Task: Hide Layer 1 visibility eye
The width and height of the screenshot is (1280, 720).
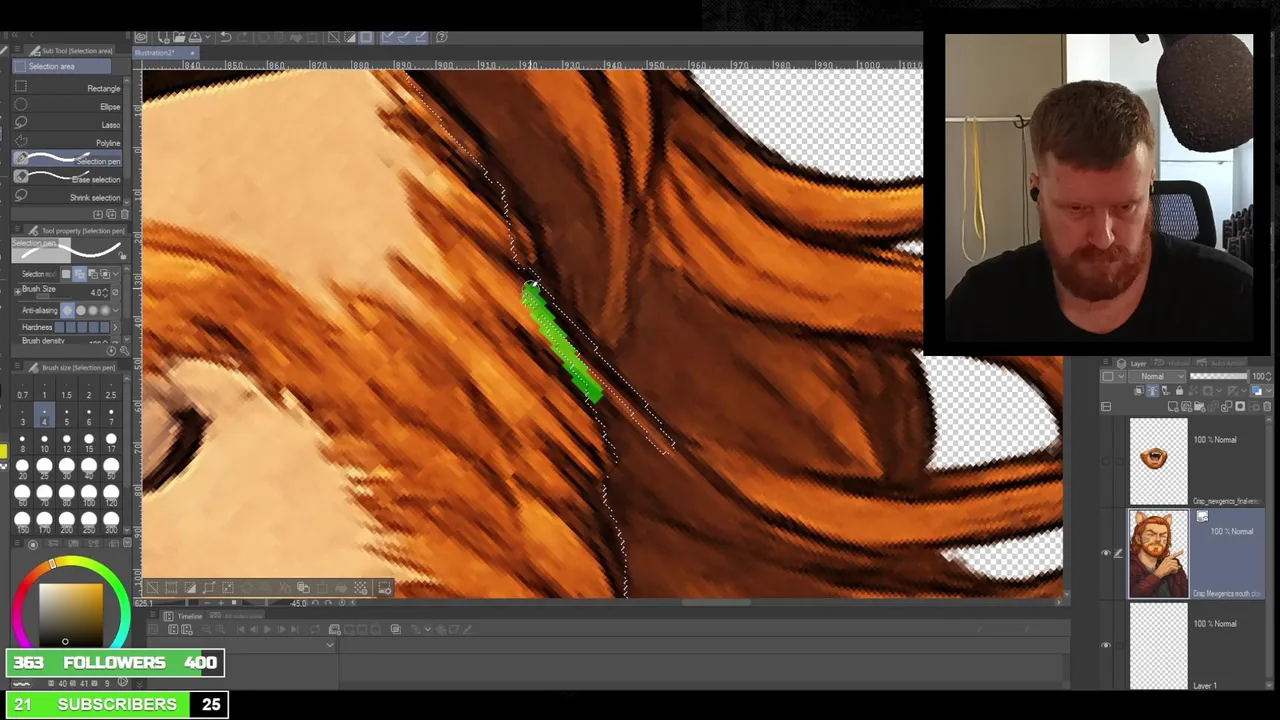Action: [1106, 645]
